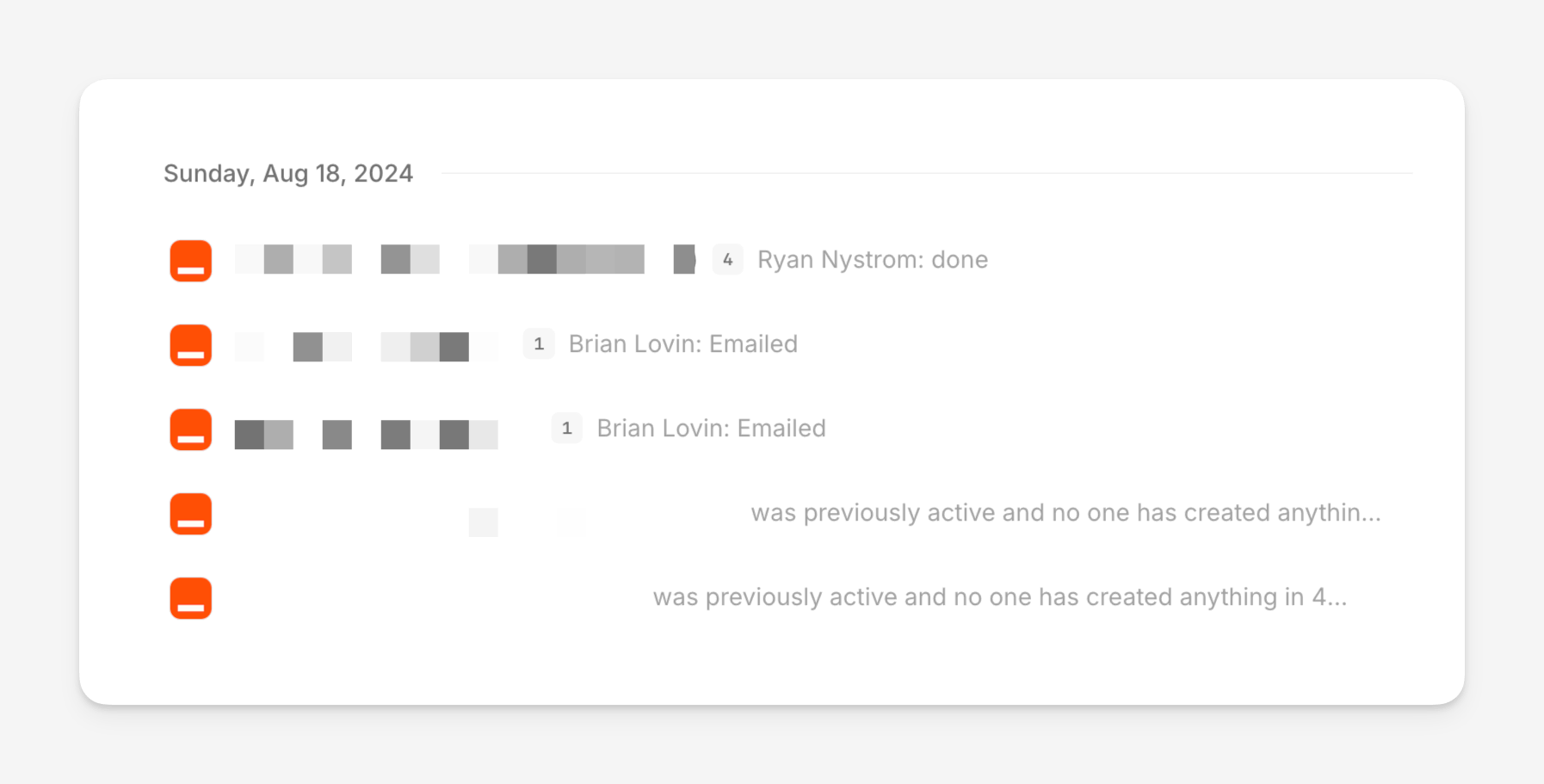Click the "Sunday, Aug 18, 2024" date header
Screen dimensions: 1544x784
(288, 174)
